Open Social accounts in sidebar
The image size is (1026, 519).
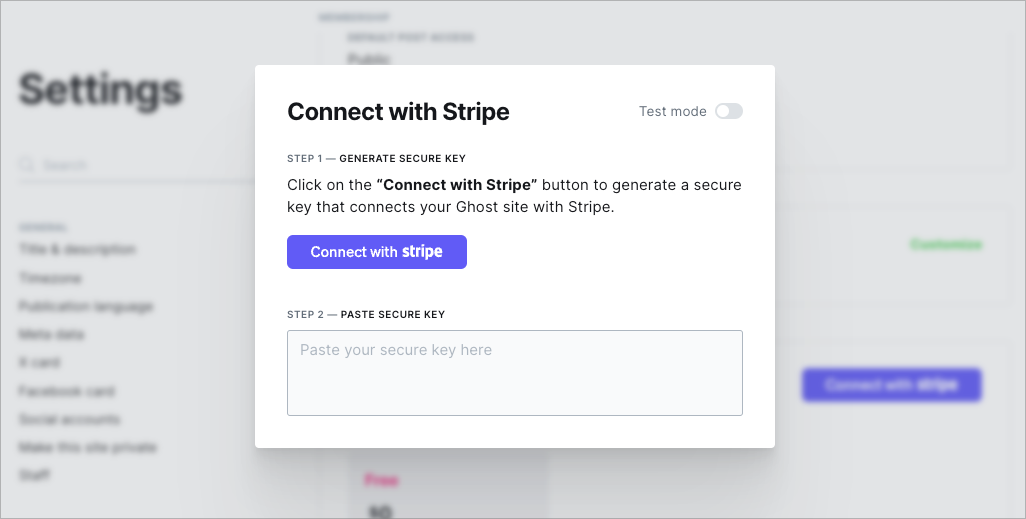pos(69,420)
